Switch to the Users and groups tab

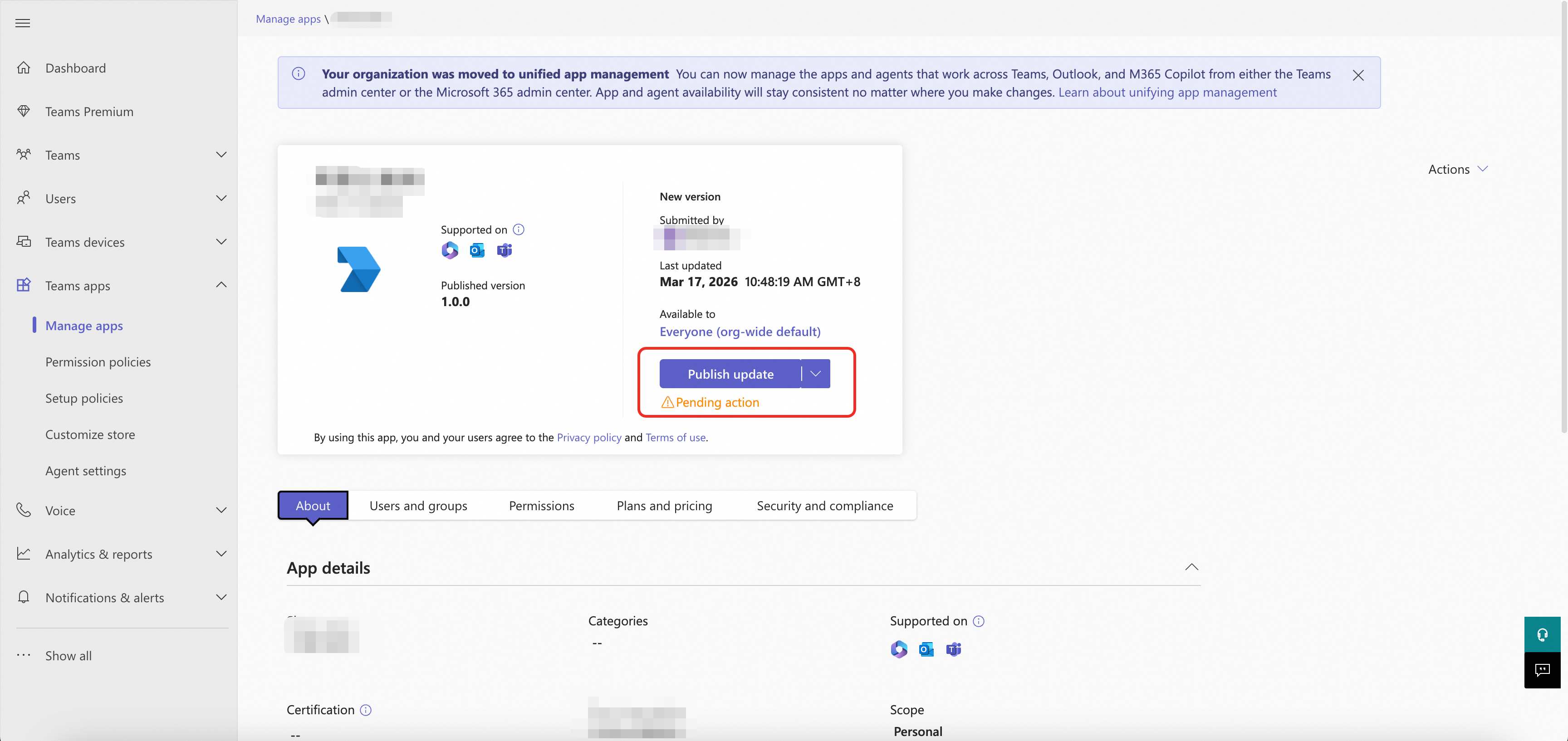pyautogui.click(x=418, y=506)
